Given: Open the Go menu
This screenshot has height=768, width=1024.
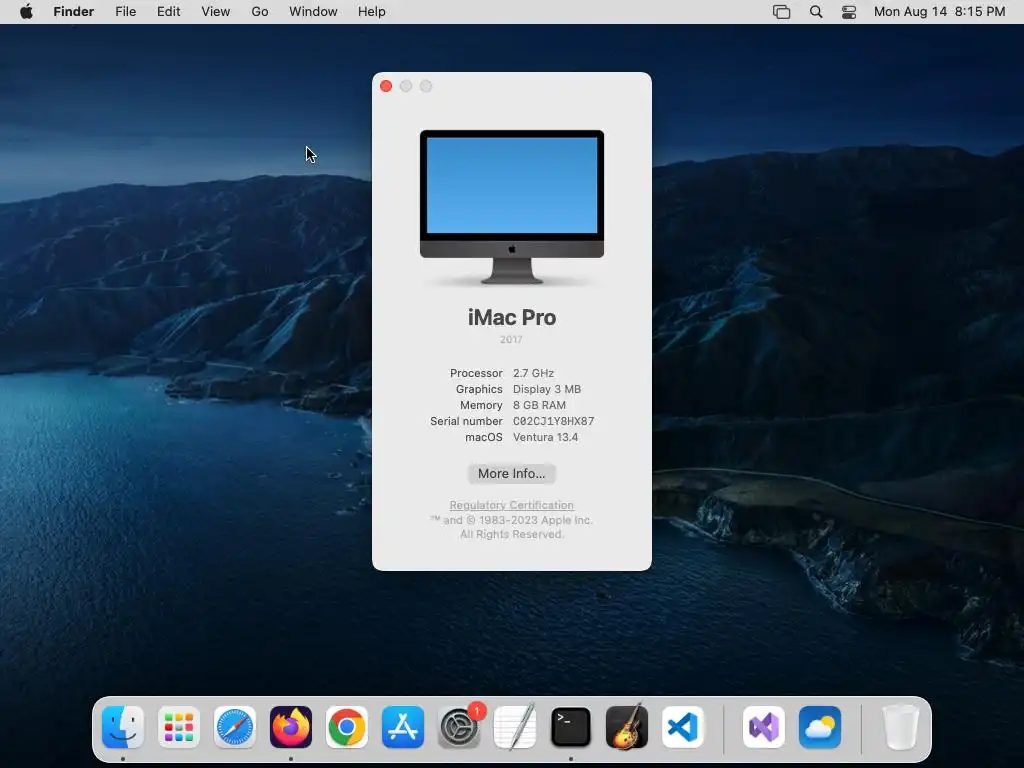Looking at the screenshot, I should click(260, 12).
